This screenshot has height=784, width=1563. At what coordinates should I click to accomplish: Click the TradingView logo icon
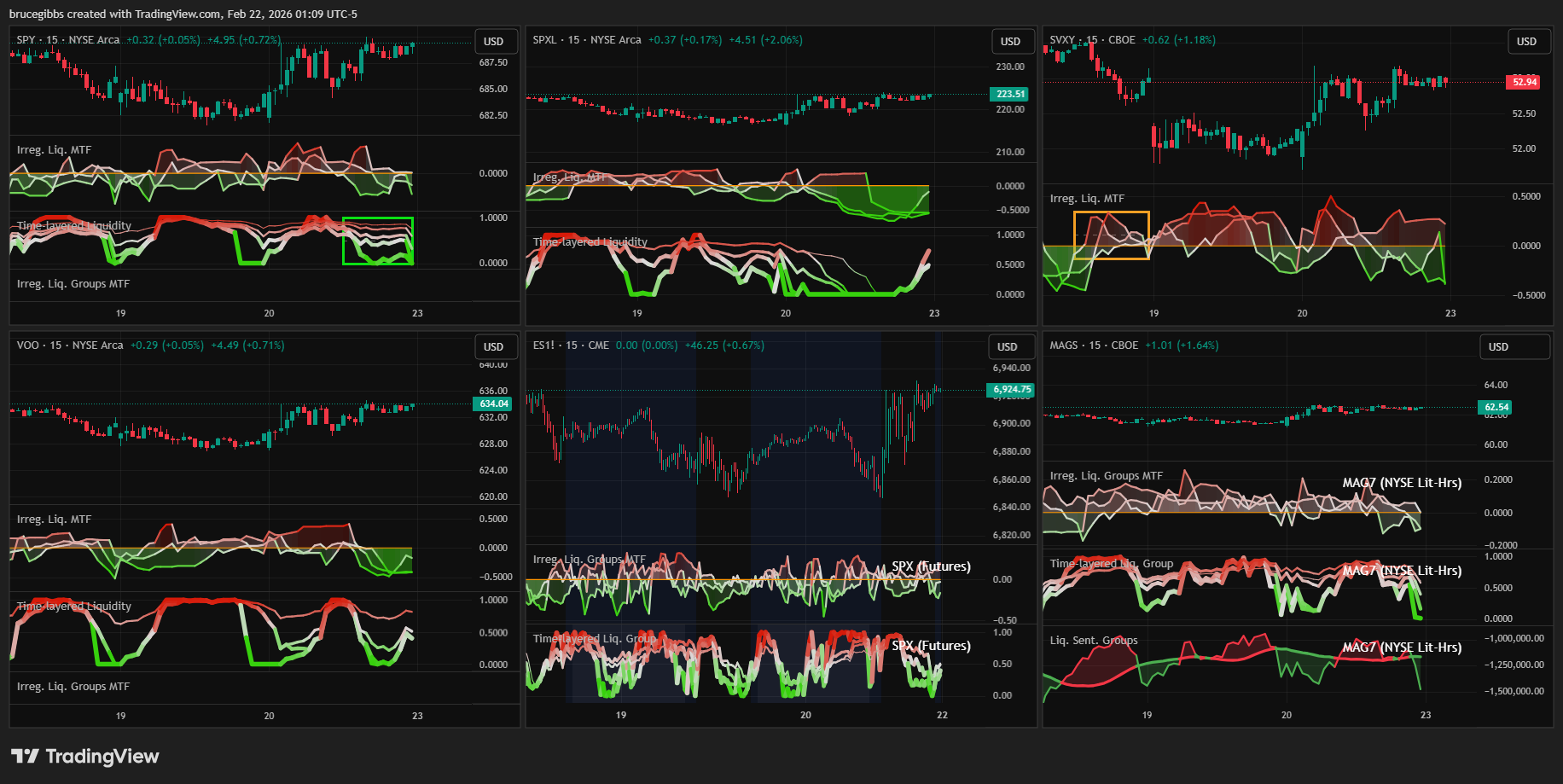click(x=25, y=756)
